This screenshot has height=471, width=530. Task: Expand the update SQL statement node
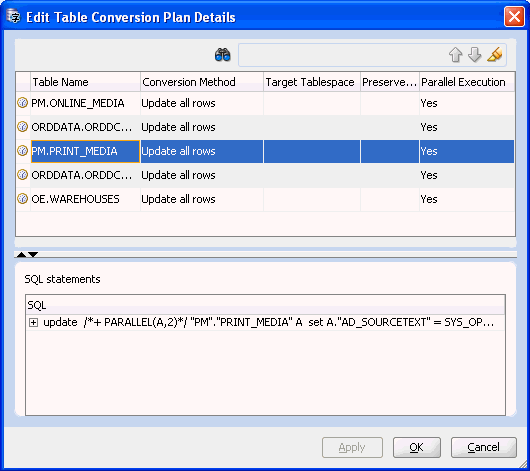click(x=33, y=323)
